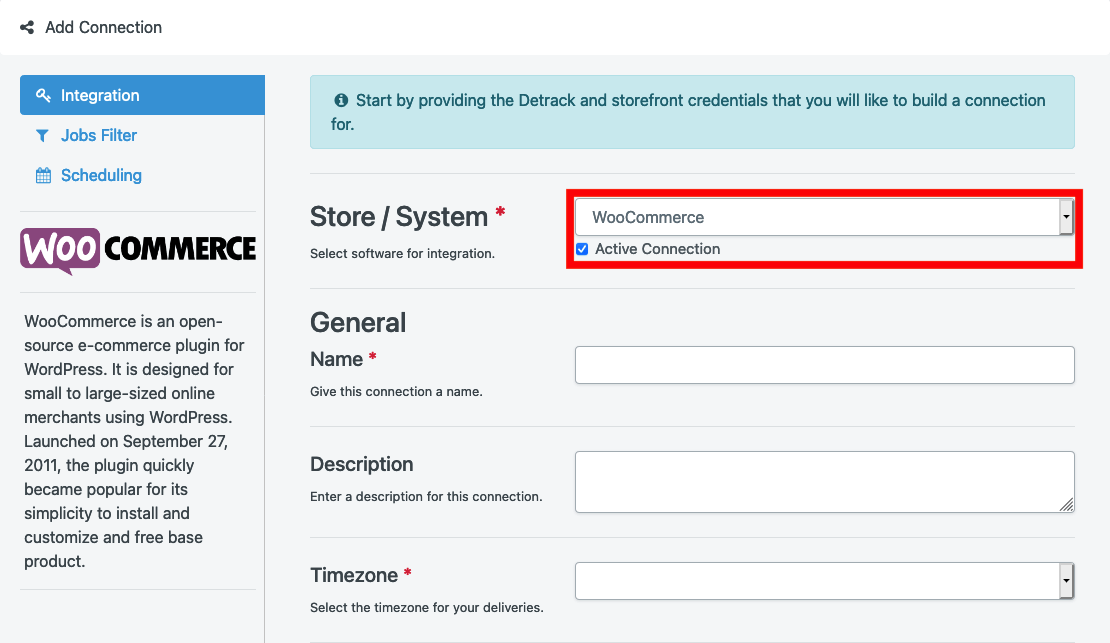The height and width of the screenshot is (643, 1110).
Task: Click the WooCommerce description paragraph
Action: (x=135, y=441)
